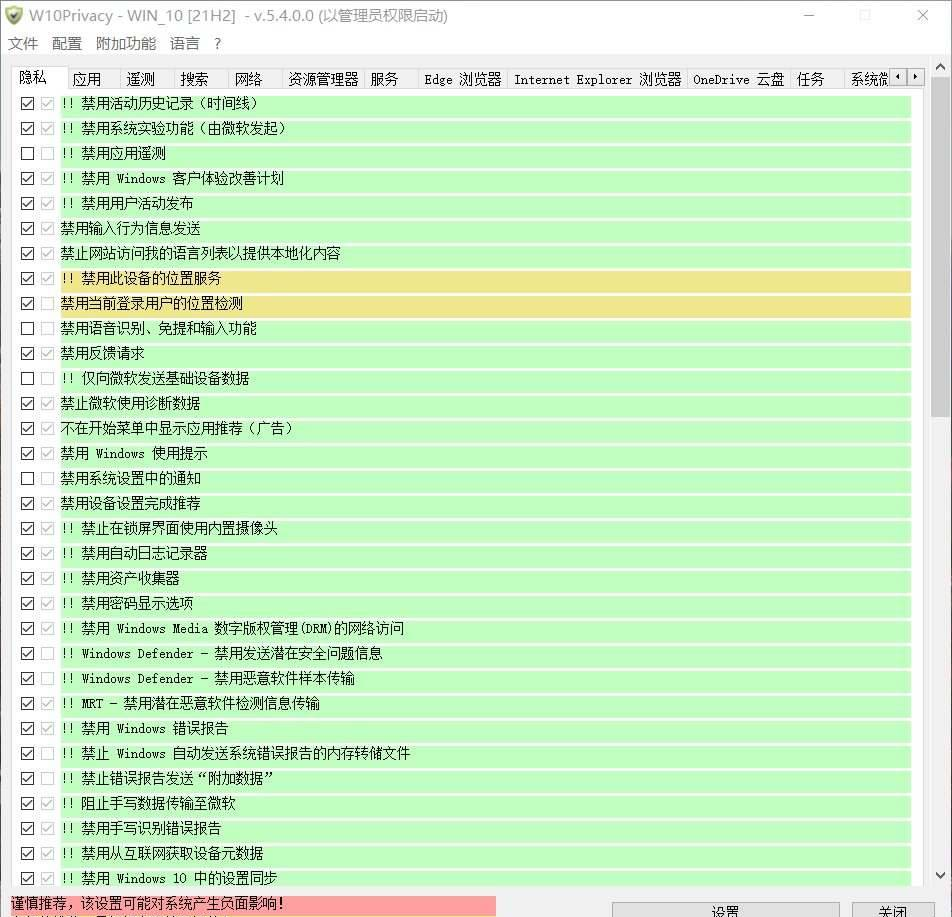952x917 pixels.
Task: Toggle 禁用 Windows 使用提示 checkbox
Action: pos(27,454)
